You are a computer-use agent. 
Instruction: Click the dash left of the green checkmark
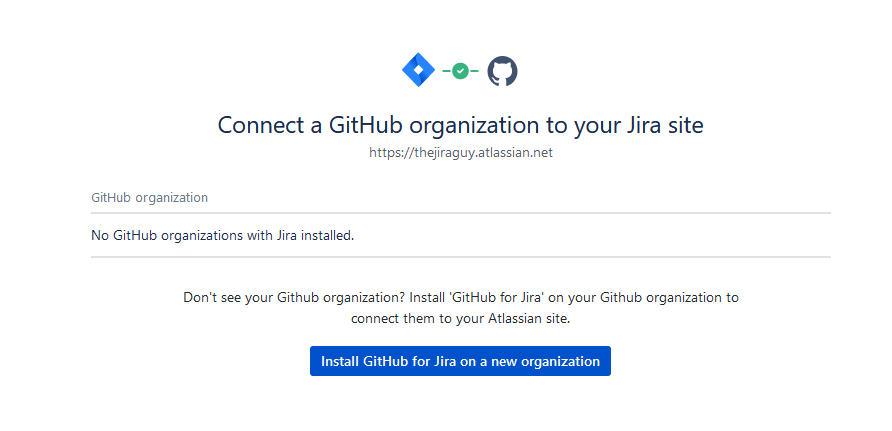446,71
